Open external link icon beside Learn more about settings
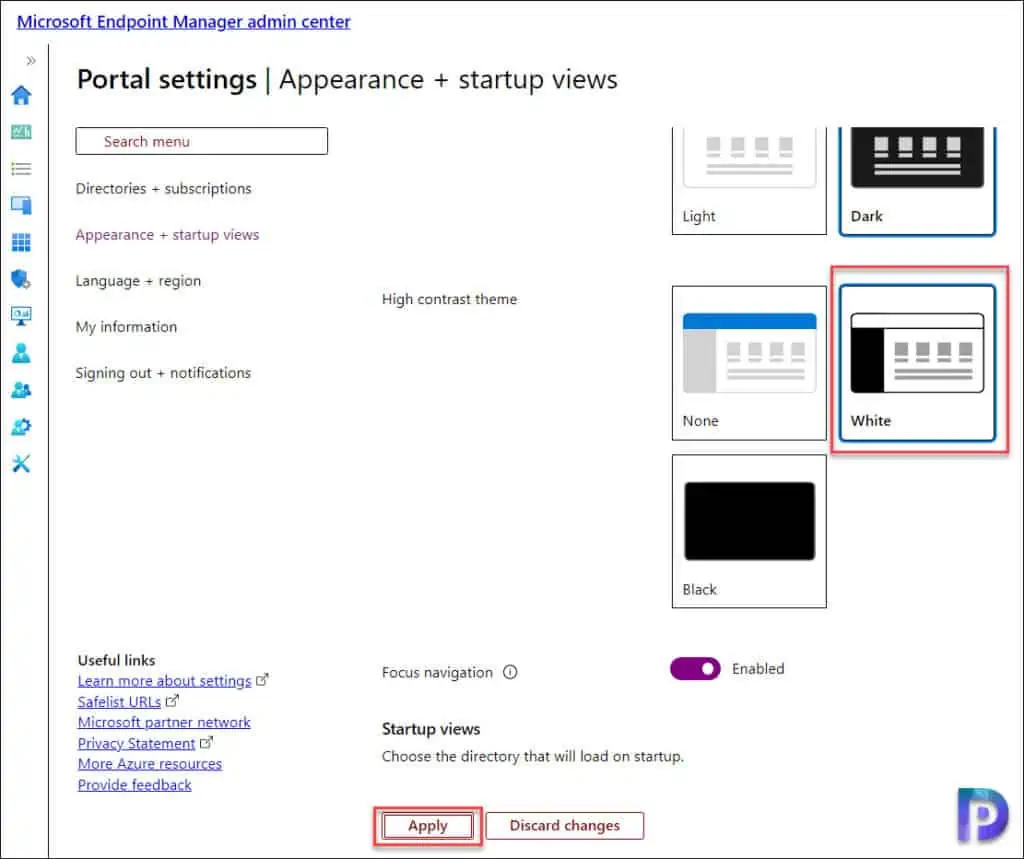1024x859 pixels. [262, 680]
